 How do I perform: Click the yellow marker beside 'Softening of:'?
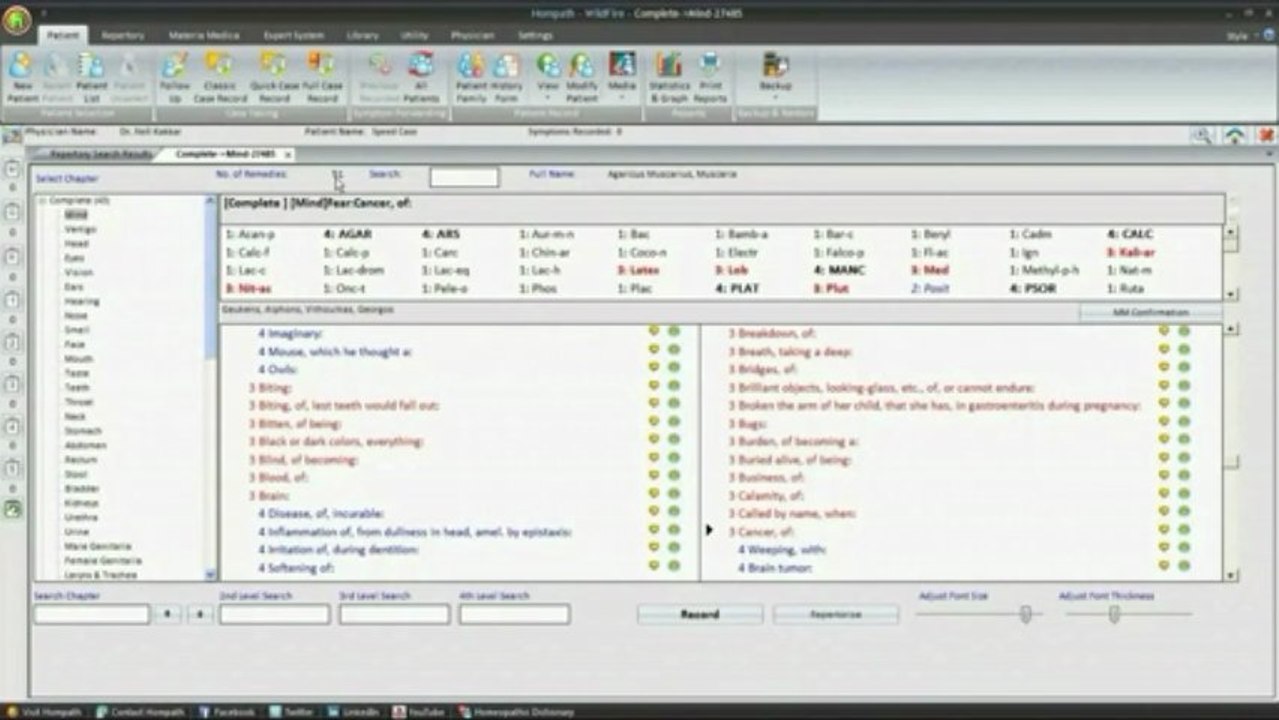(653, 567)
